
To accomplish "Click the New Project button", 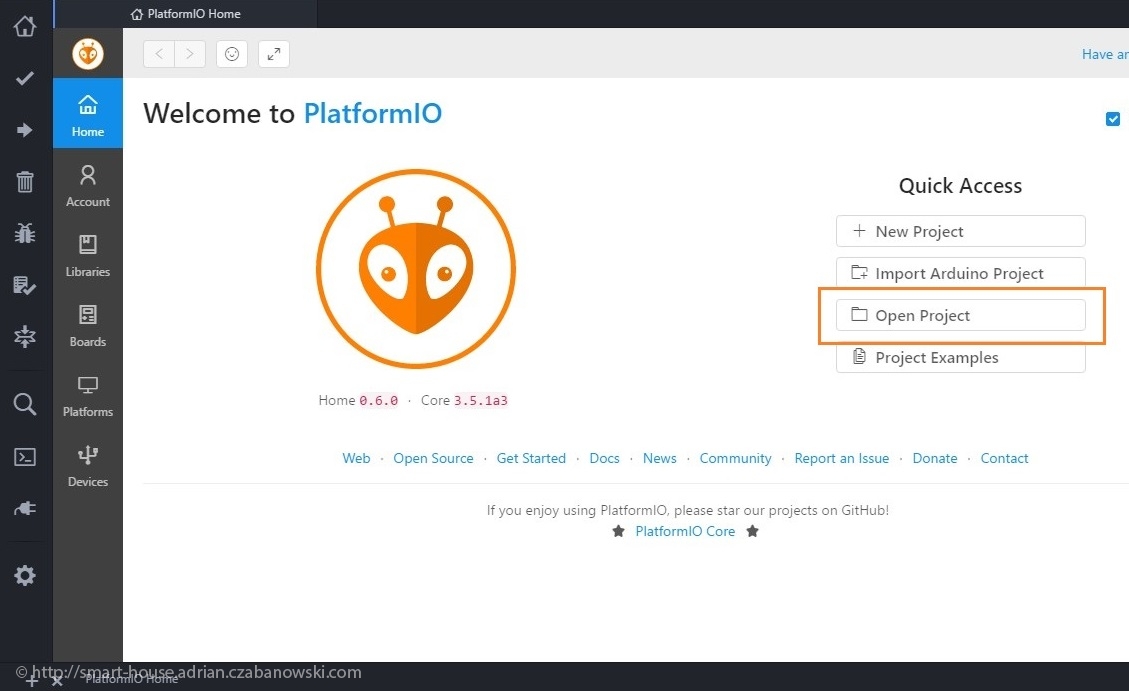I will point(961,231).
